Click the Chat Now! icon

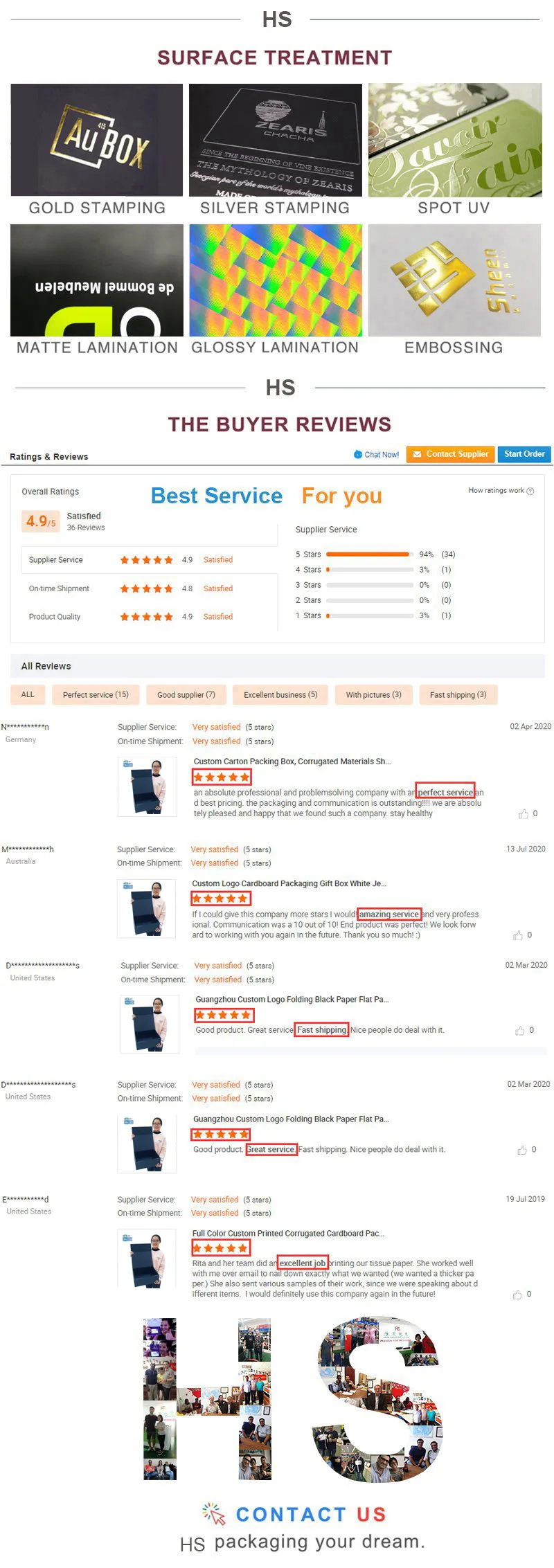click(358, 454)
